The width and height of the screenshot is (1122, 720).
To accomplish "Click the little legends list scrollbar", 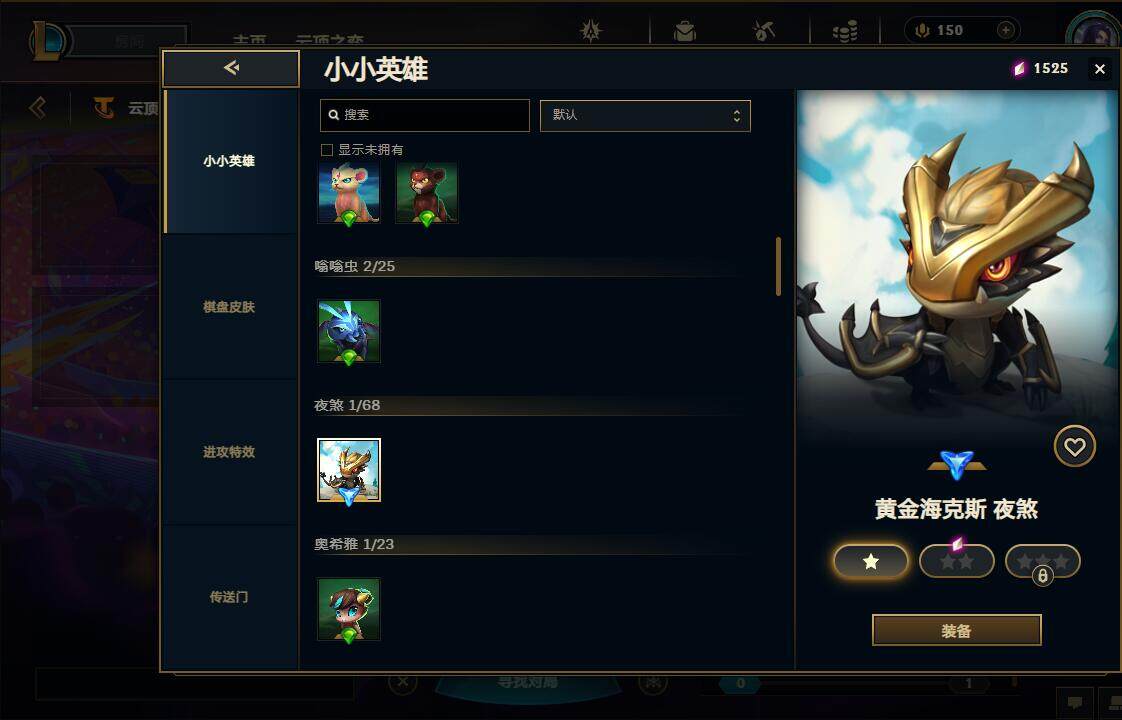I will click(x=778, y=266).
